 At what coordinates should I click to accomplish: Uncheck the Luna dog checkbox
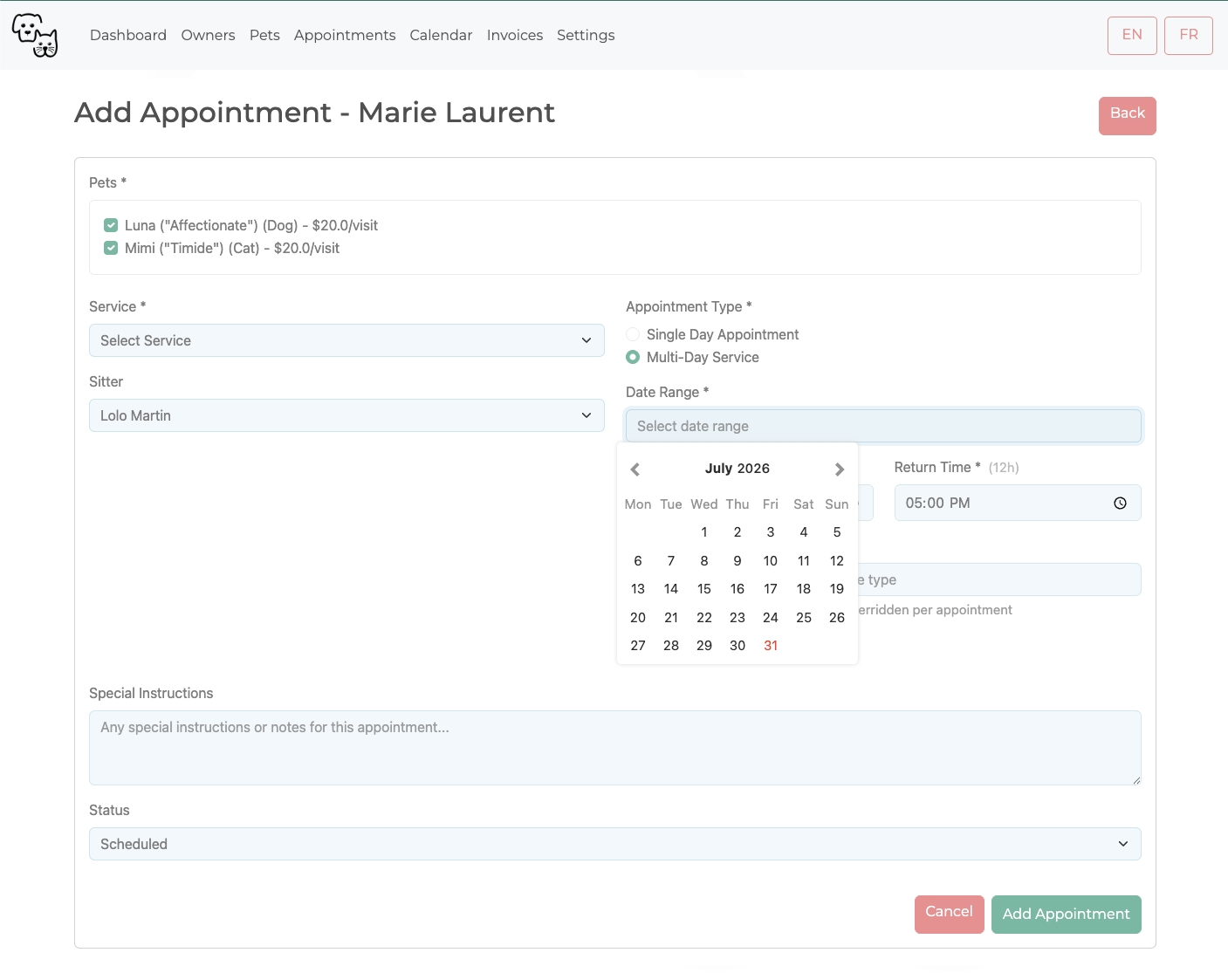click(111, 225)
